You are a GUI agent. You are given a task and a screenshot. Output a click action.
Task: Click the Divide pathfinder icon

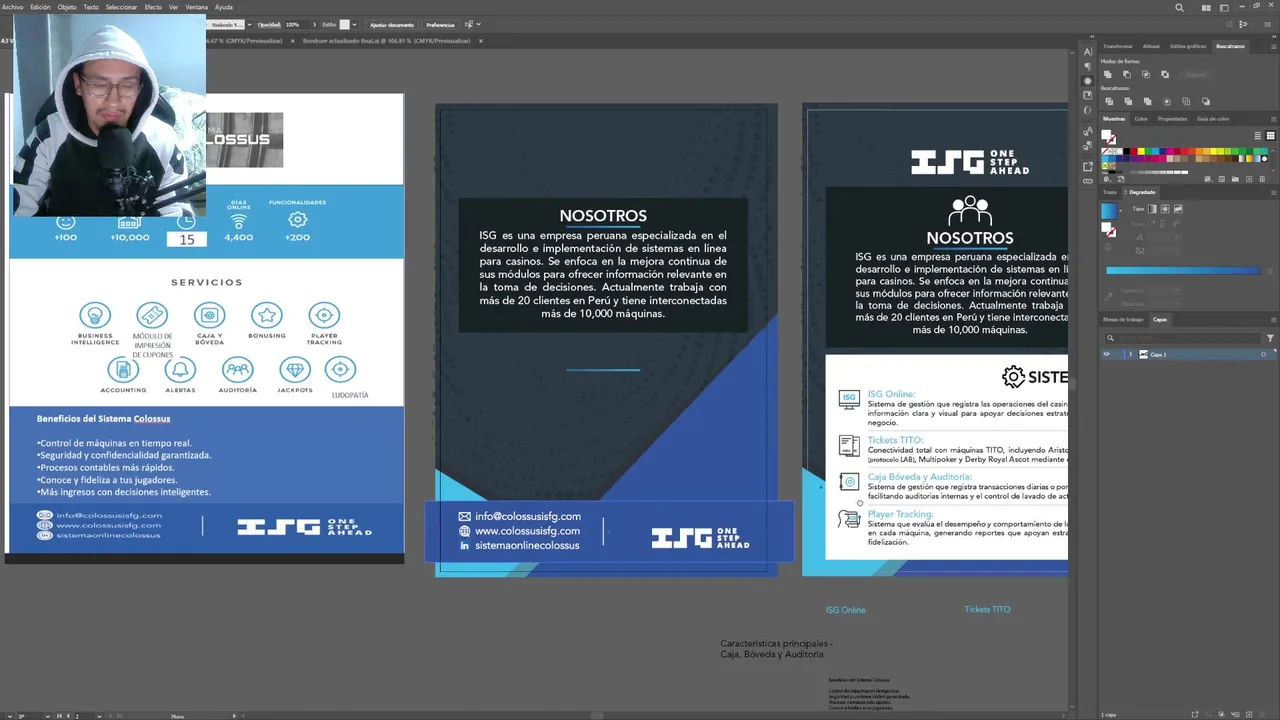tap(1109, 101)
